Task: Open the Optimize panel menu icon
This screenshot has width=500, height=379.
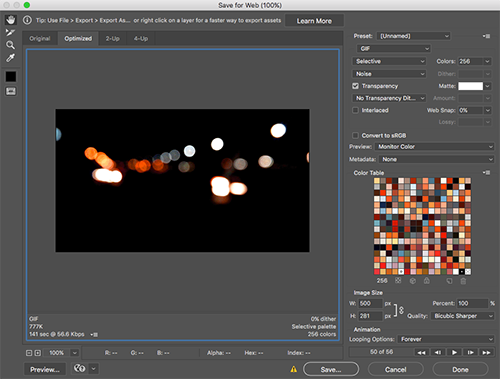Action: tap(487, 36)
